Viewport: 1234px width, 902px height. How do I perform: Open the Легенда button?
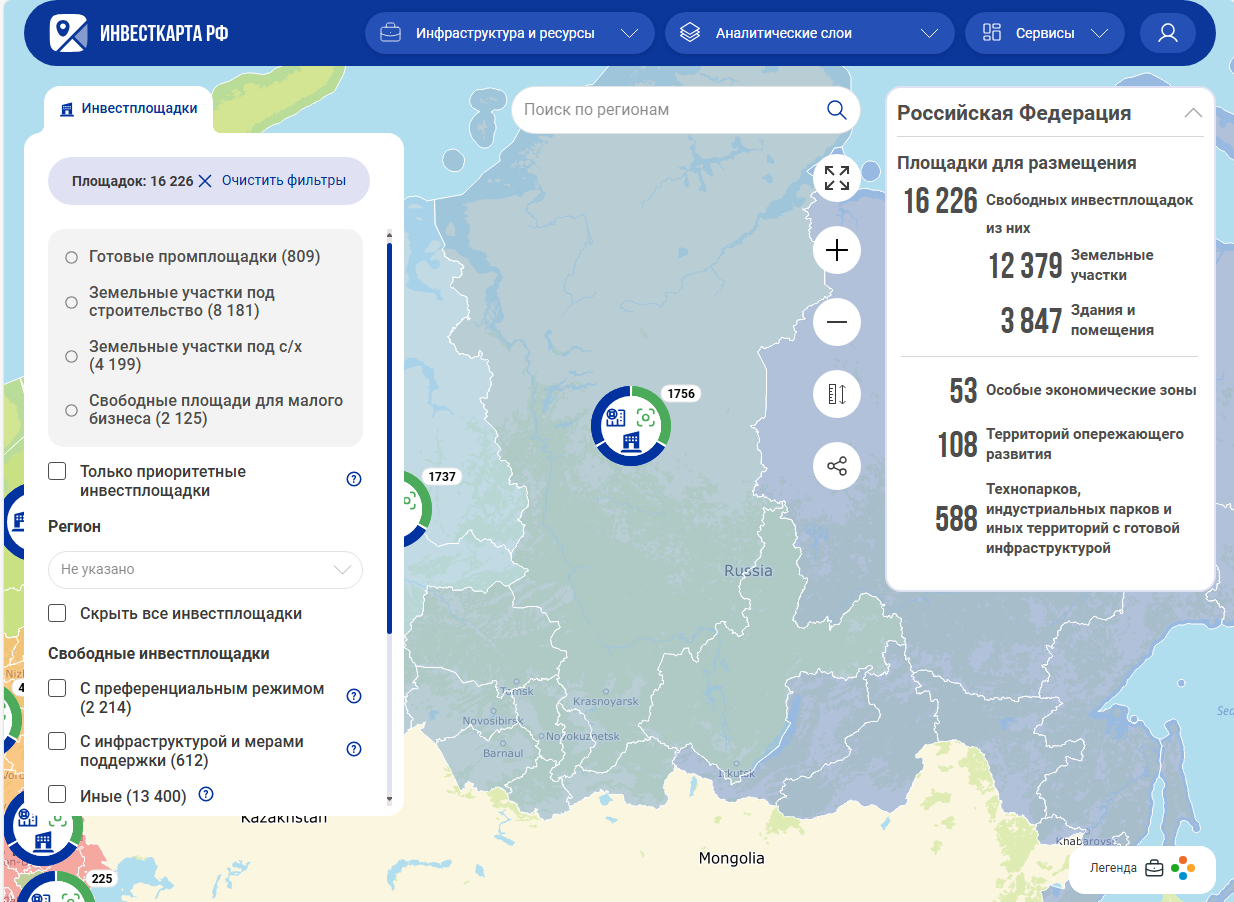(1142, 868)
